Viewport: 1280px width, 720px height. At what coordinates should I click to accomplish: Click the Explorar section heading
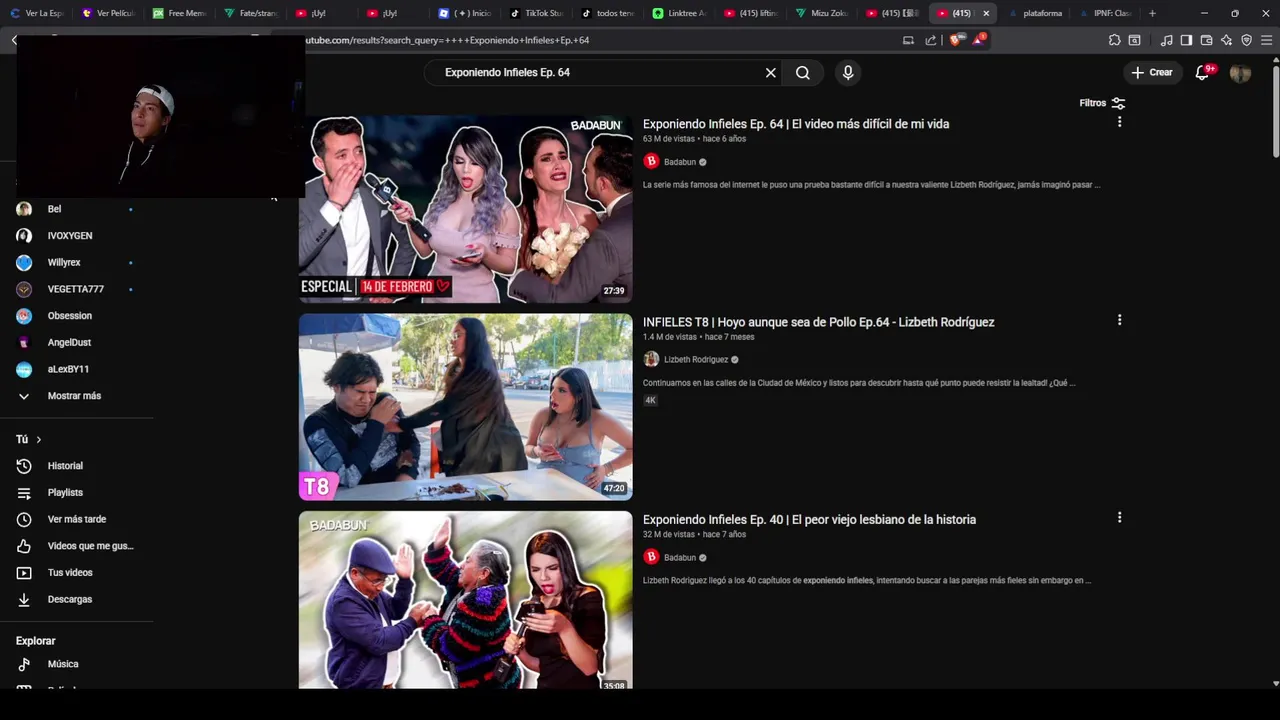(x=36, y=641)
